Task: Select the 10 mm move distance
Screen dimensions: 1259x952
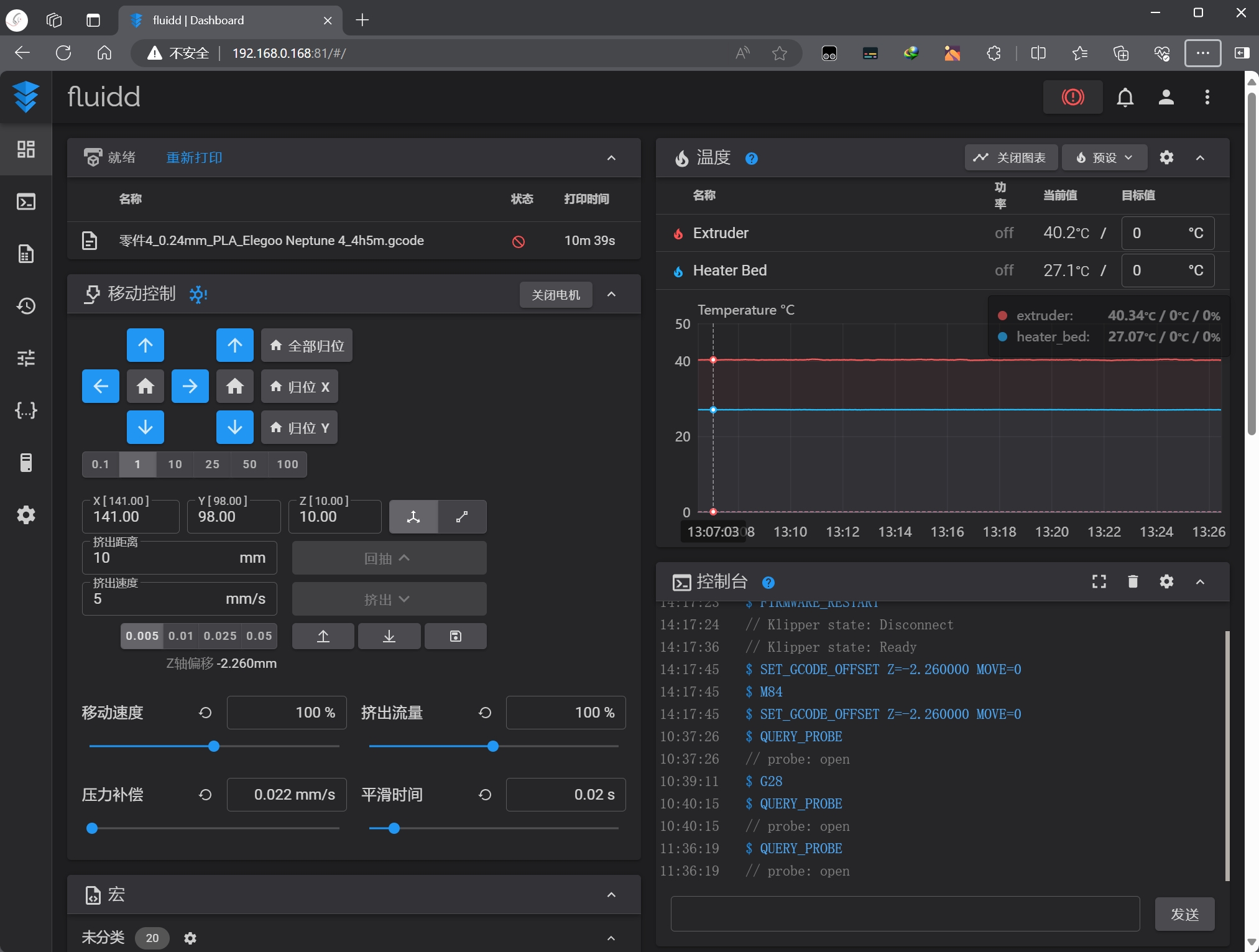Action: (175, 464)
